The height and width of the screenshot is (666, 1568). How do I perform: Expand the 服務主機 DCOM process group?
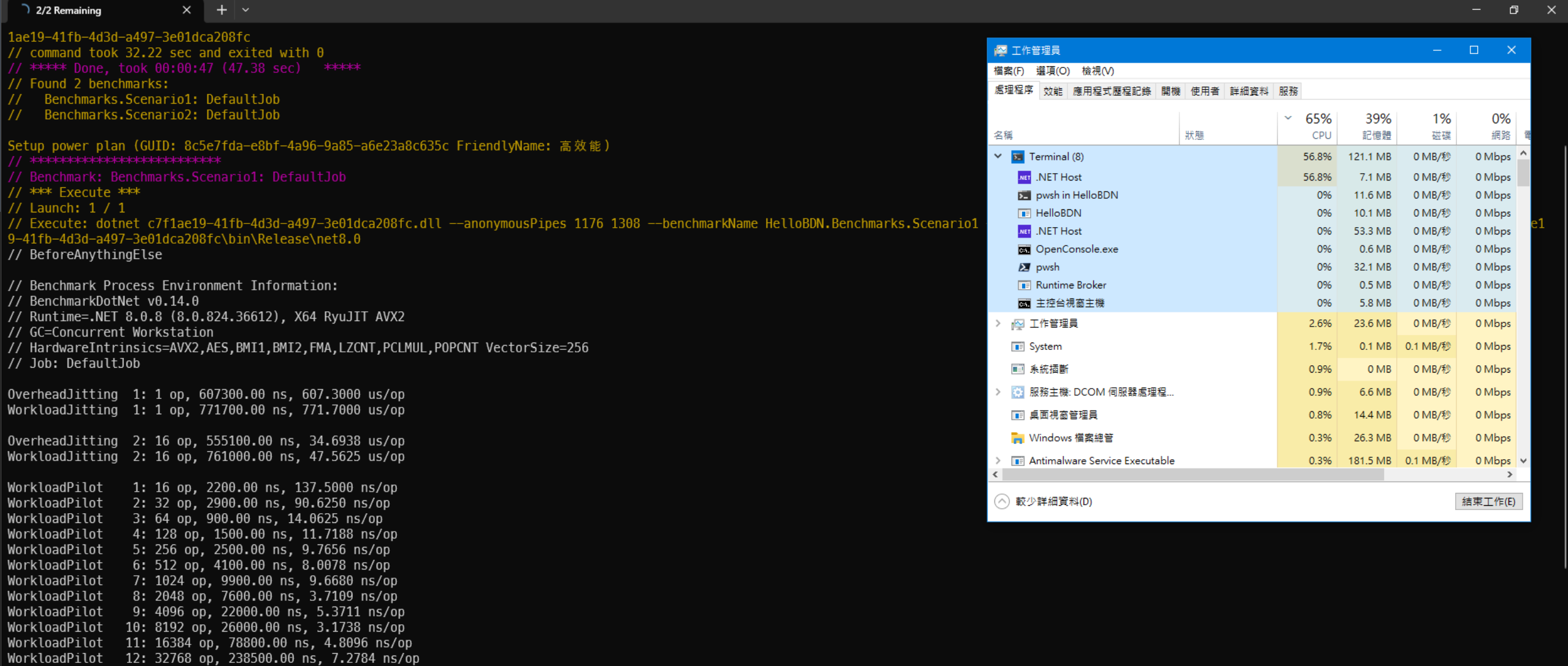tap(998, 392)
